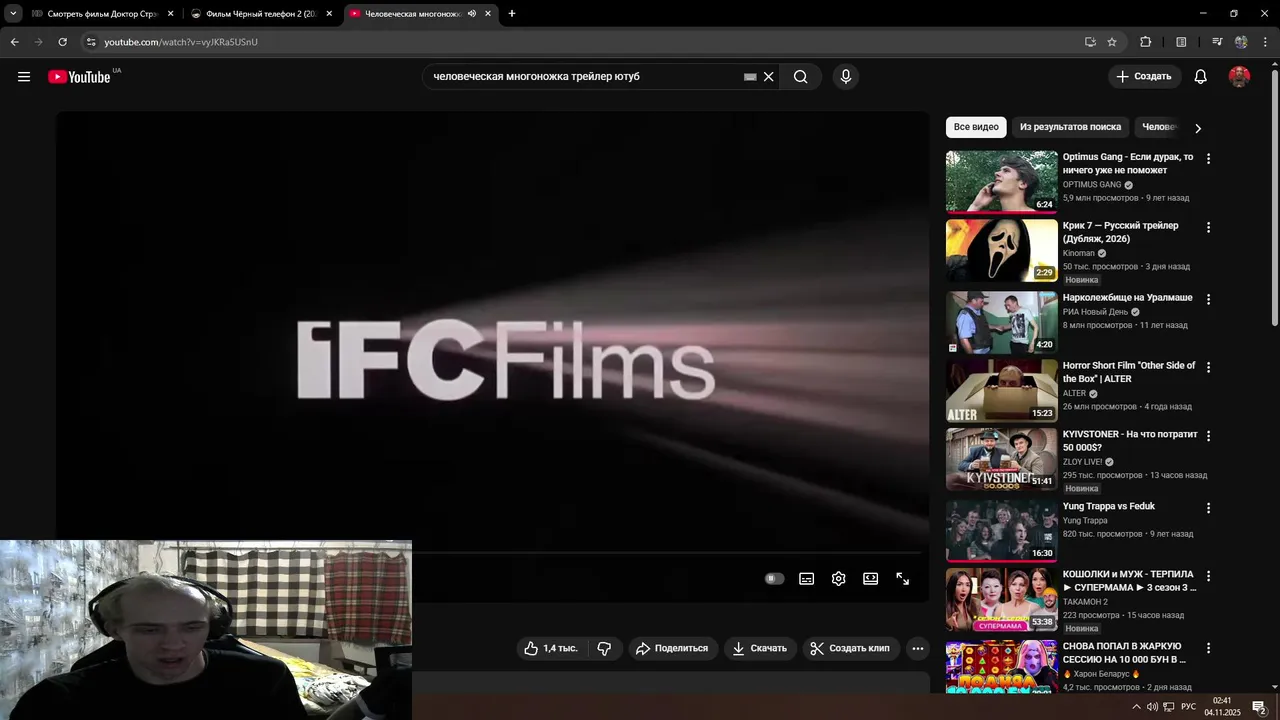1280x720 pixels.
Task: Toggle autoplay switch in player
Action: coord(774,579)
